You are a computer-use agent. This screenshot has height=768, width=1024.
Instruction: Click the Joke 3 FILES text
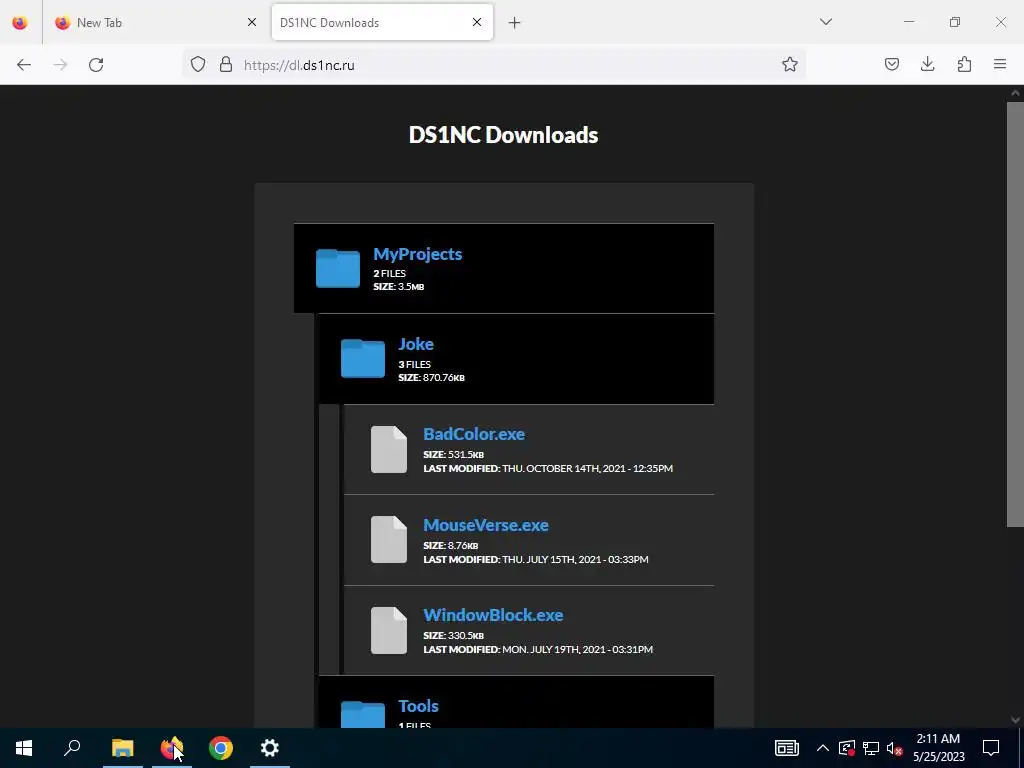(415, 364)
